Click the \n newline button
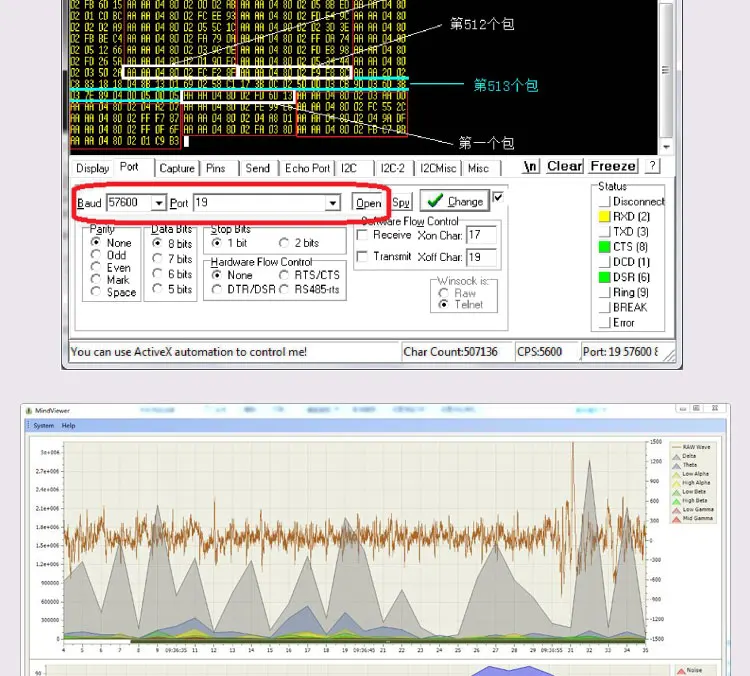 point(531,166)
